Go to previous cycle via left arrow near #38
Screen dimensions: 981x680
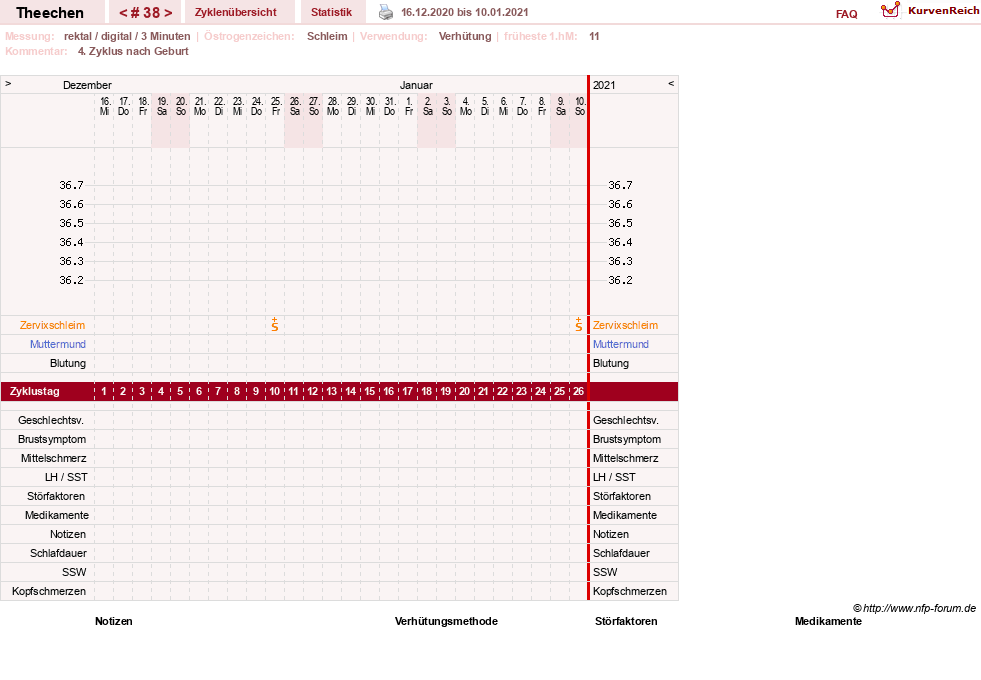point(123,13)
